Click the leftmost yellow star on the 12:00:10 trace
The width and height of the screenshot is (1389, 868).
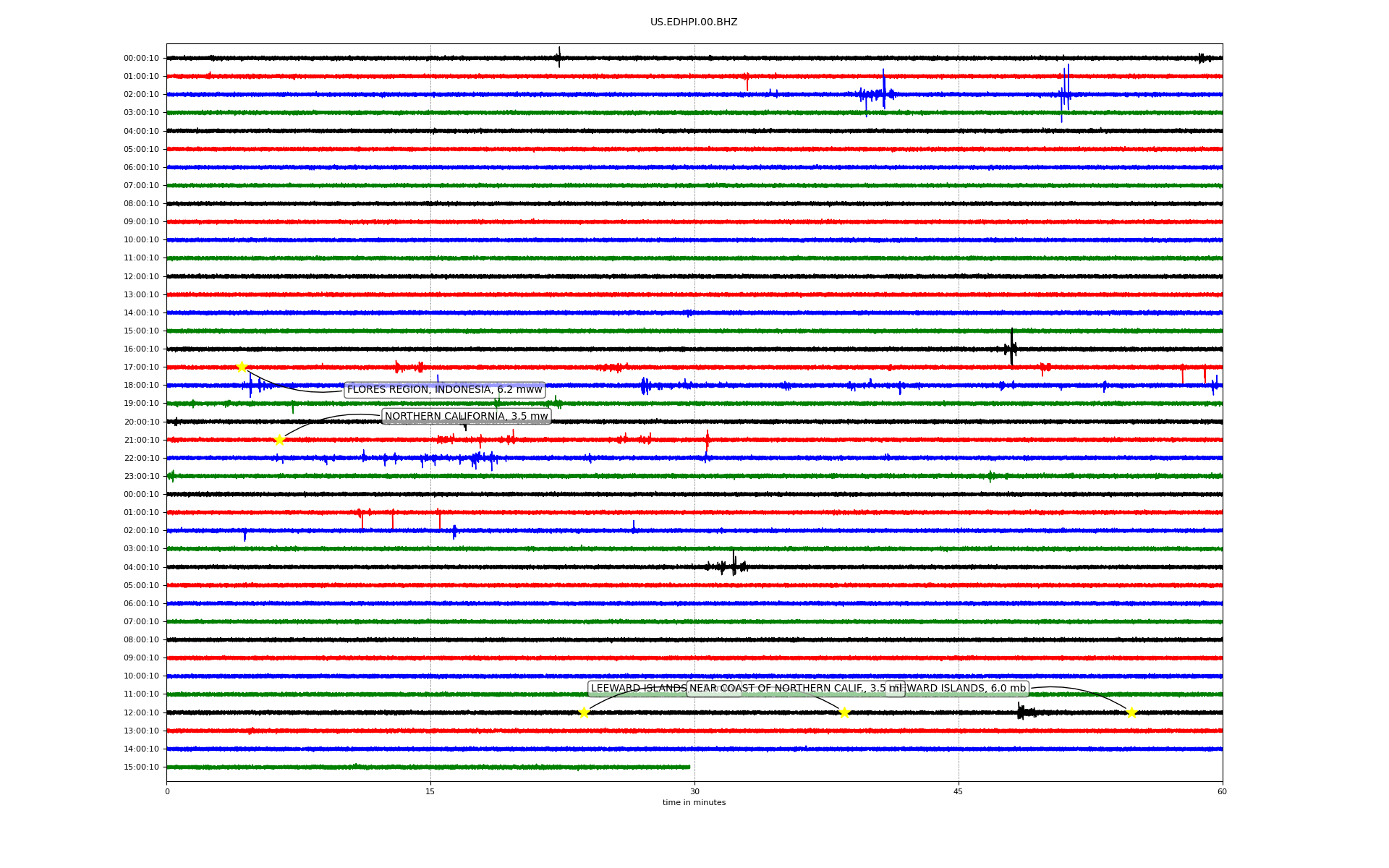(584, 712)
